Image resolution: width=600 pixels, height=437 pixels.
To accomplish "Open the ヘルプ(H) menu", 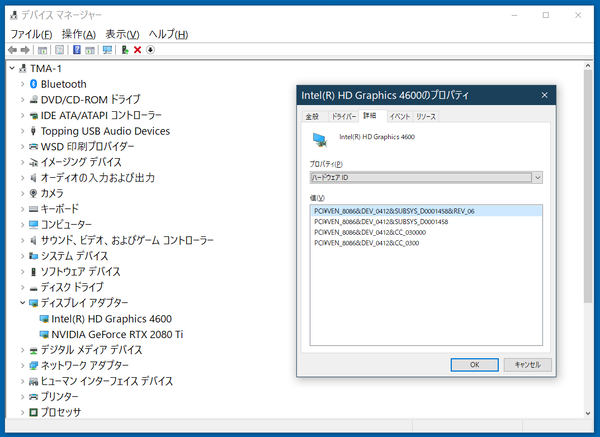I will coord(168,34).
